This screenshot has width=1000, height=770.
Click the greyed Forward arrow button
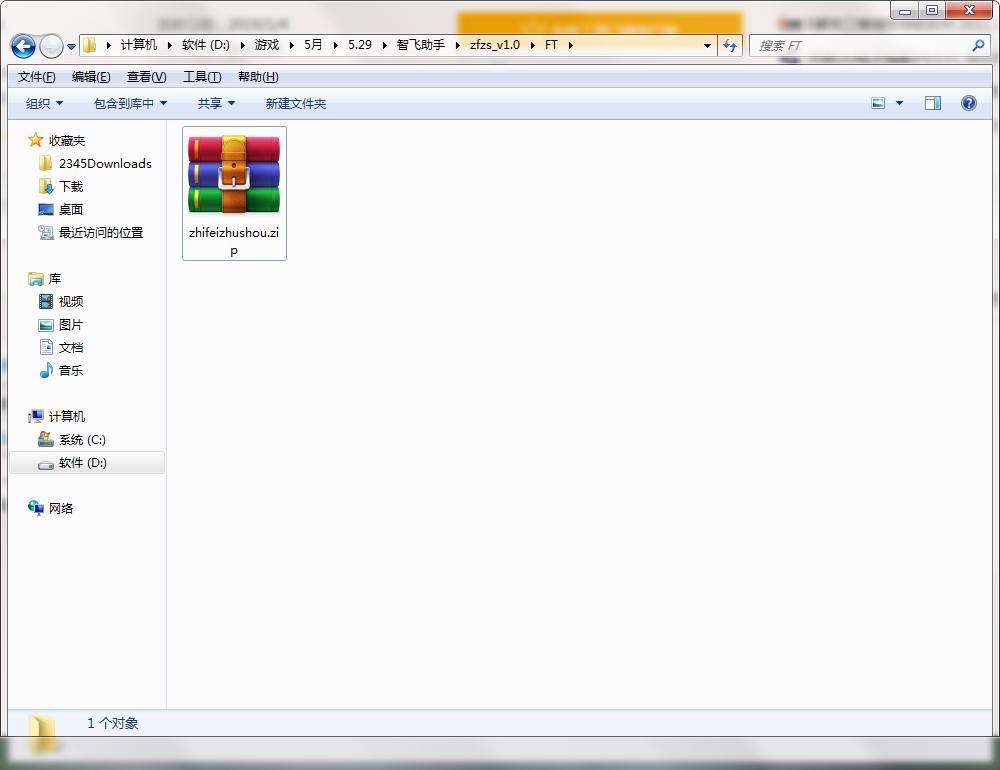click(51, 46)
